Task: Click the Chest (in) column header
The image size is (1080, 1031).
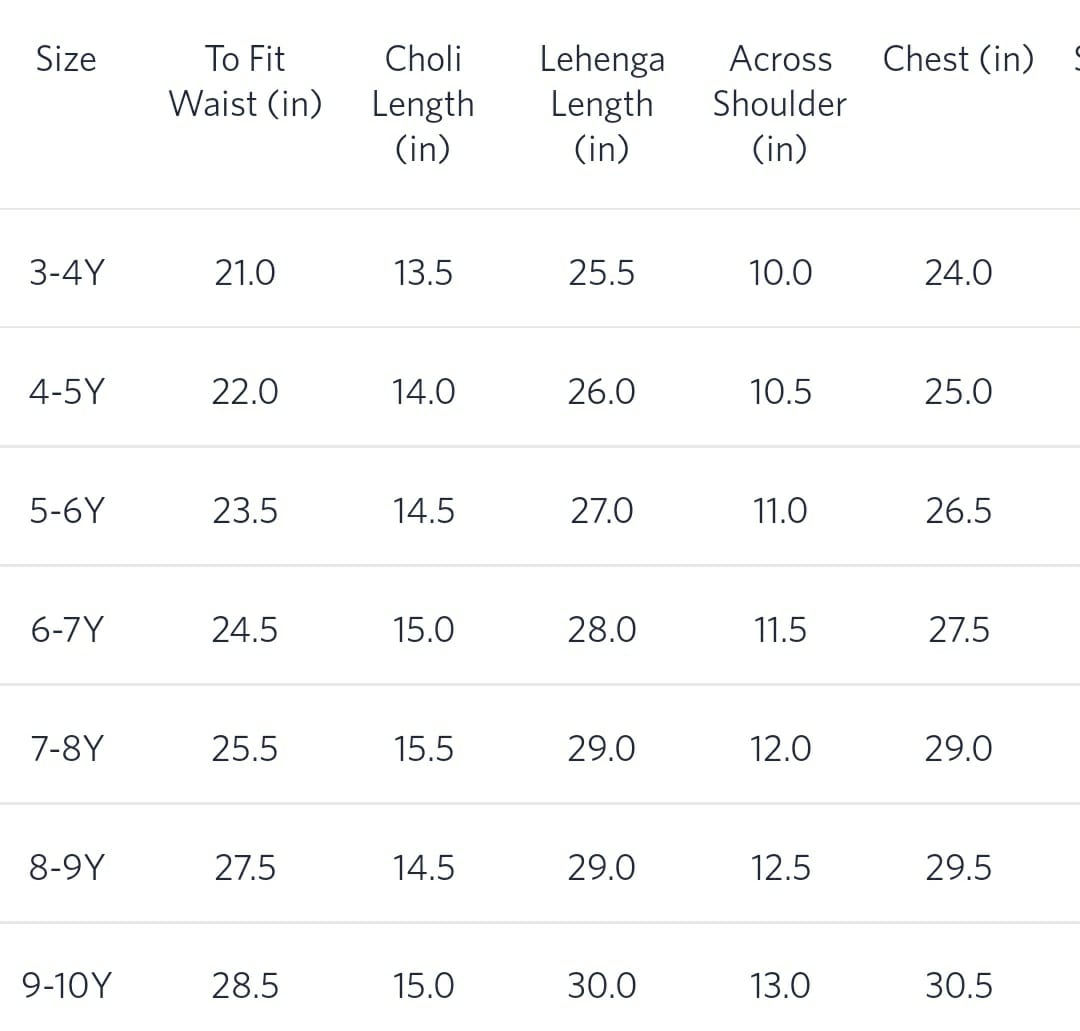Action: tap(958, 60)
